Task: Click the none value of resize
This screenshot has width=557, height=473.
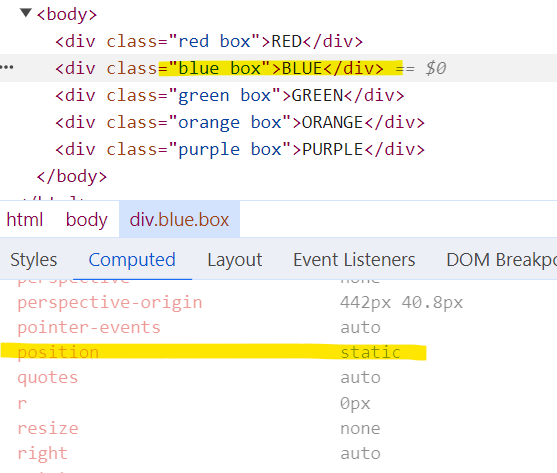Action: click(360, 428)
